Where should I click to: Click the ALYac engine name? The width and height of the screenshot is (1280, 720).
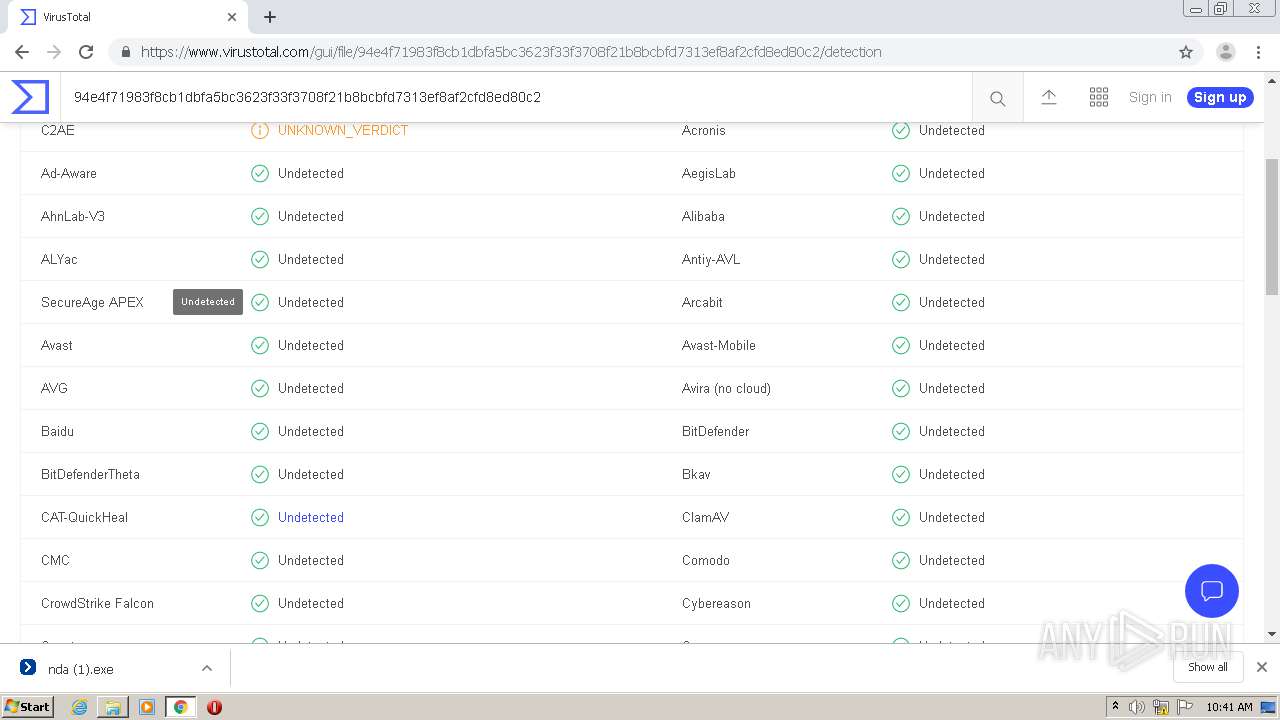pos(59,259)
